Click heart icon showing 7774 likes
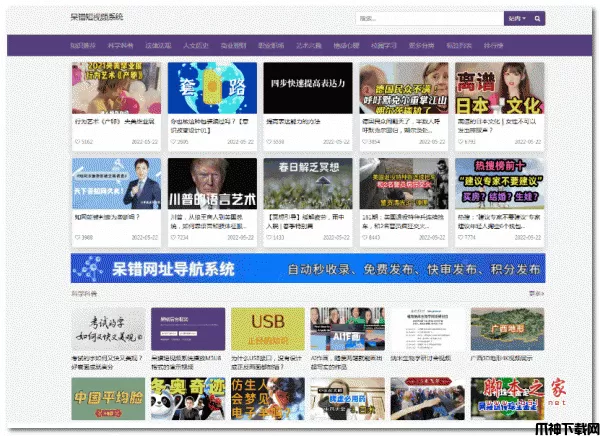The image size is (600, 436). [x=459, y=237]
